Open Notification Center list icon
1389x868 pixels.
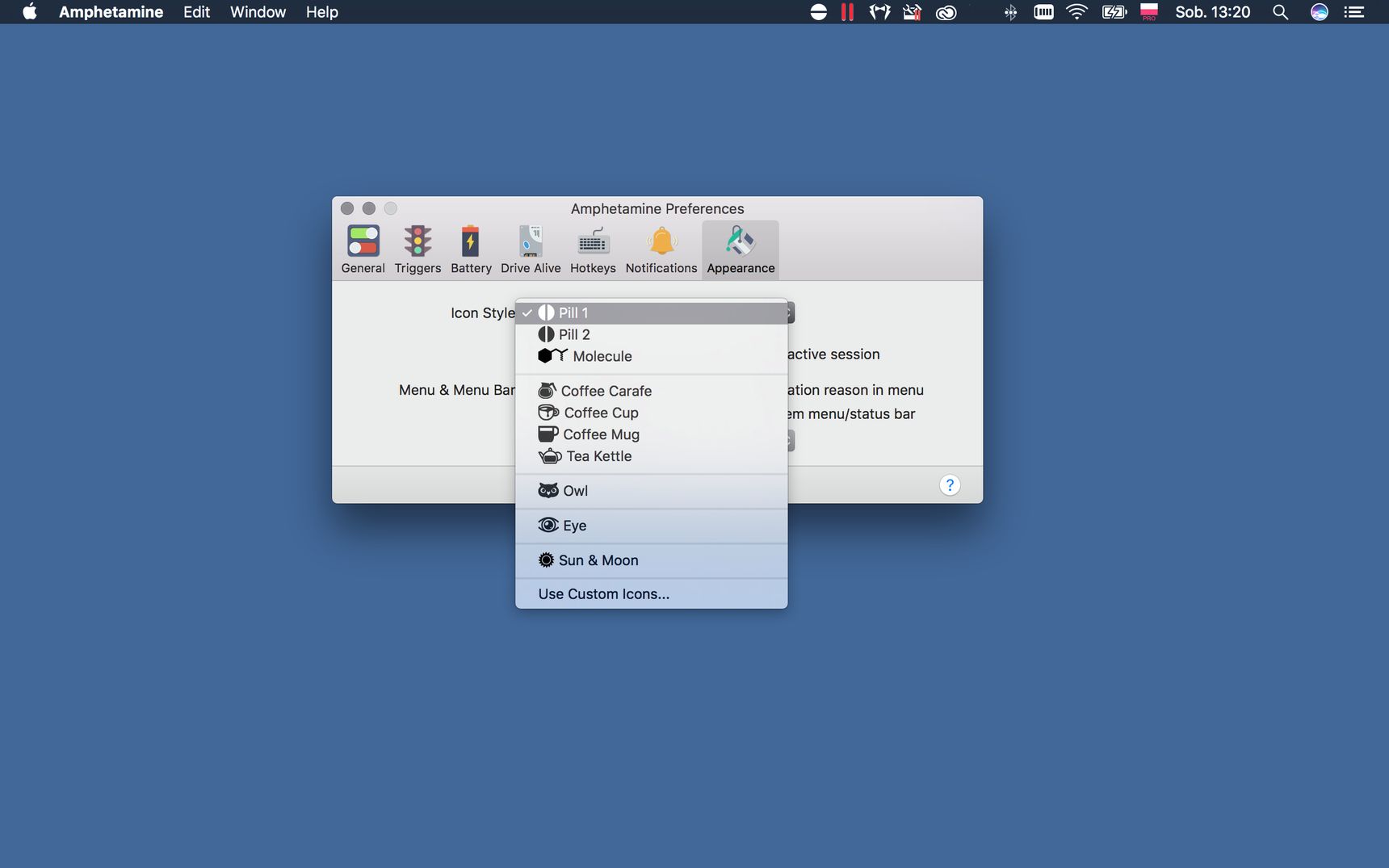(1354, 12)
